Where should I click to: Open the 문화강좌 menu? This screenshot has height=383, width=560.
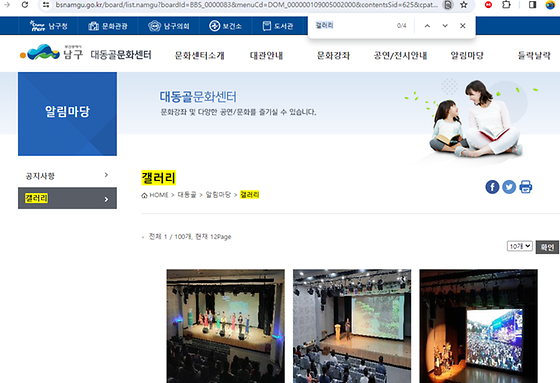pyautogui.click(x=333, y=55)
